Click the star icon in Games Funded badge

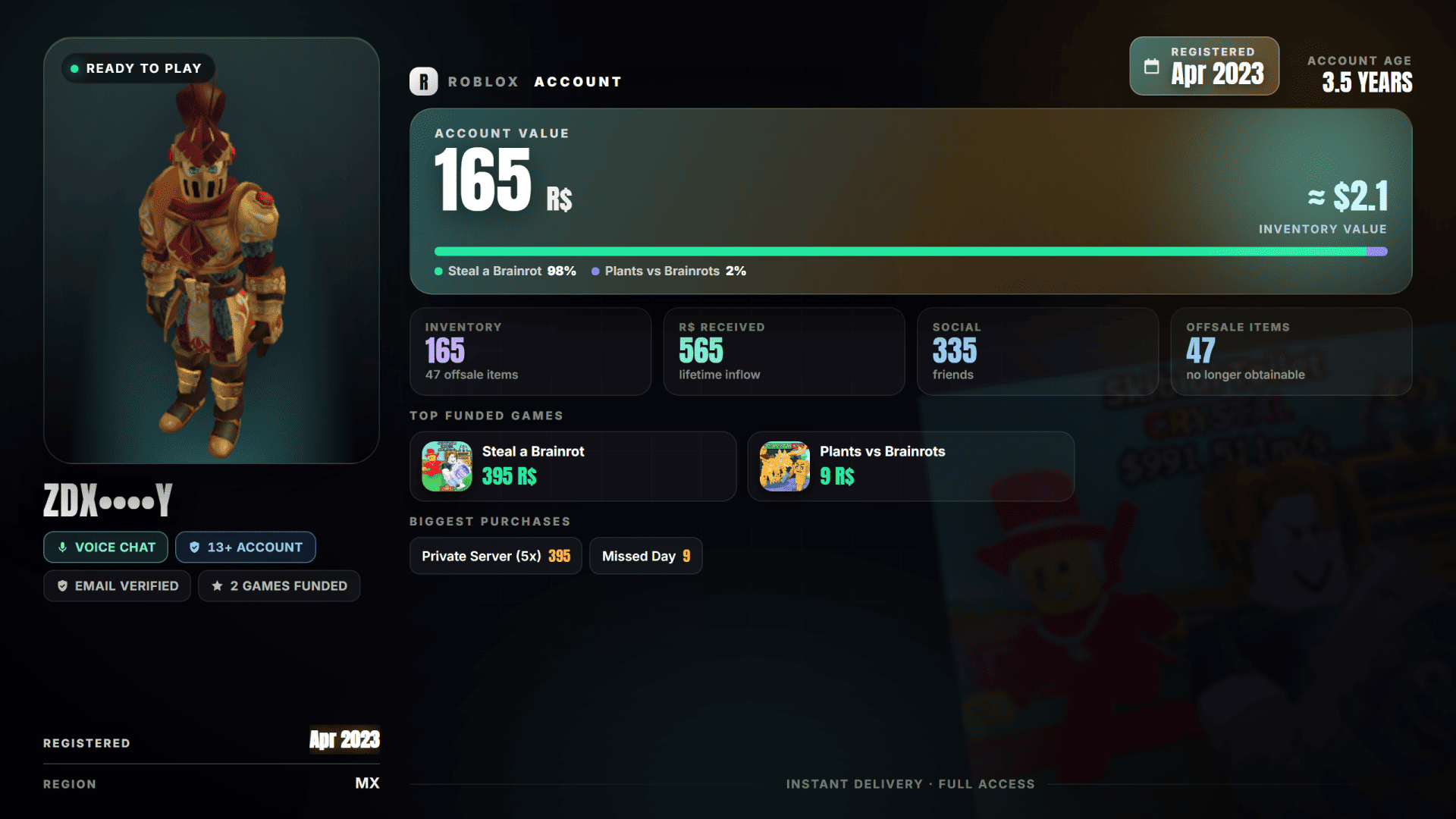click(x=217, y=585)
